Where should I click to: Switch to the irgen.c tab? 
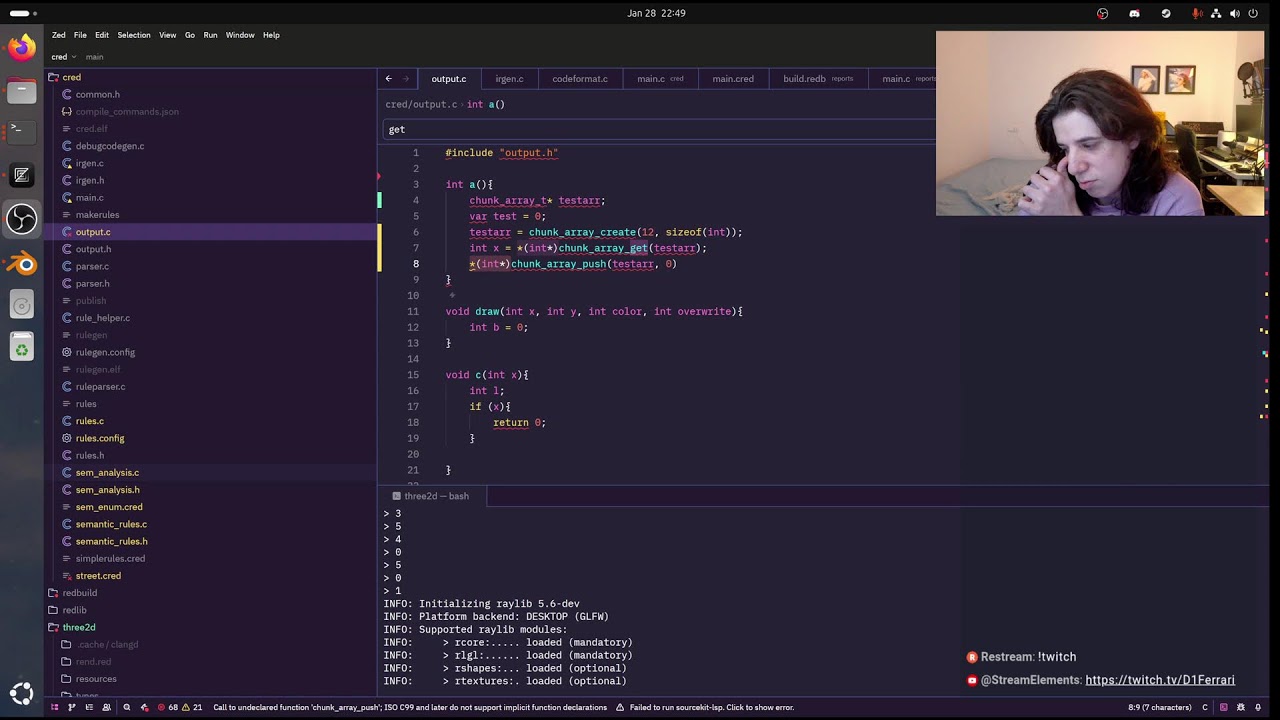tap(509, 79)
